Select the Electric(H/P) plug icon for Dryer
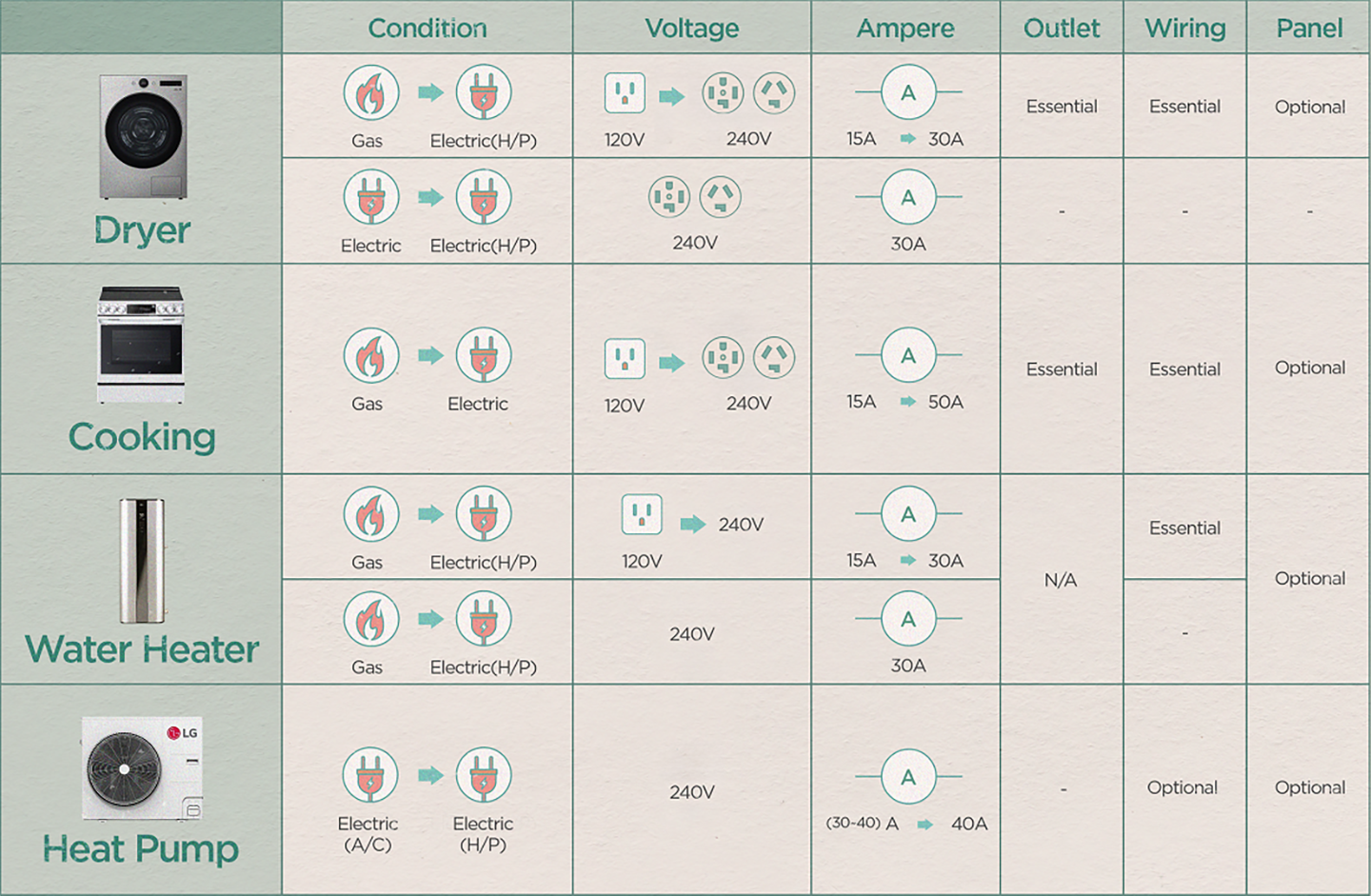This screenshot has height=896, width=1371. (x=484, y=92)
